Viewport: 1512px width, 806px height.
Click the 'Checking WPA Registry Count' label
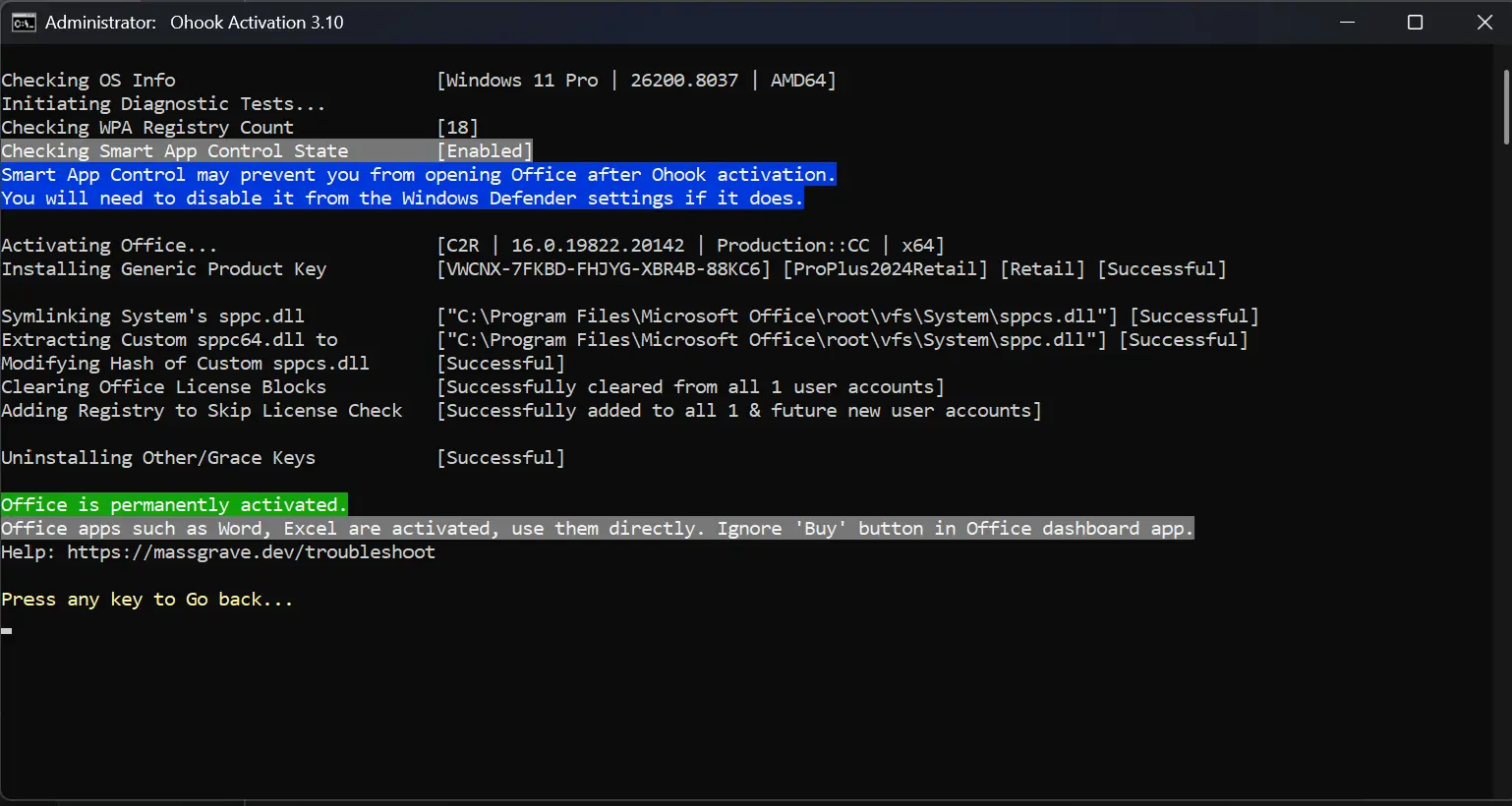[147, 128]
